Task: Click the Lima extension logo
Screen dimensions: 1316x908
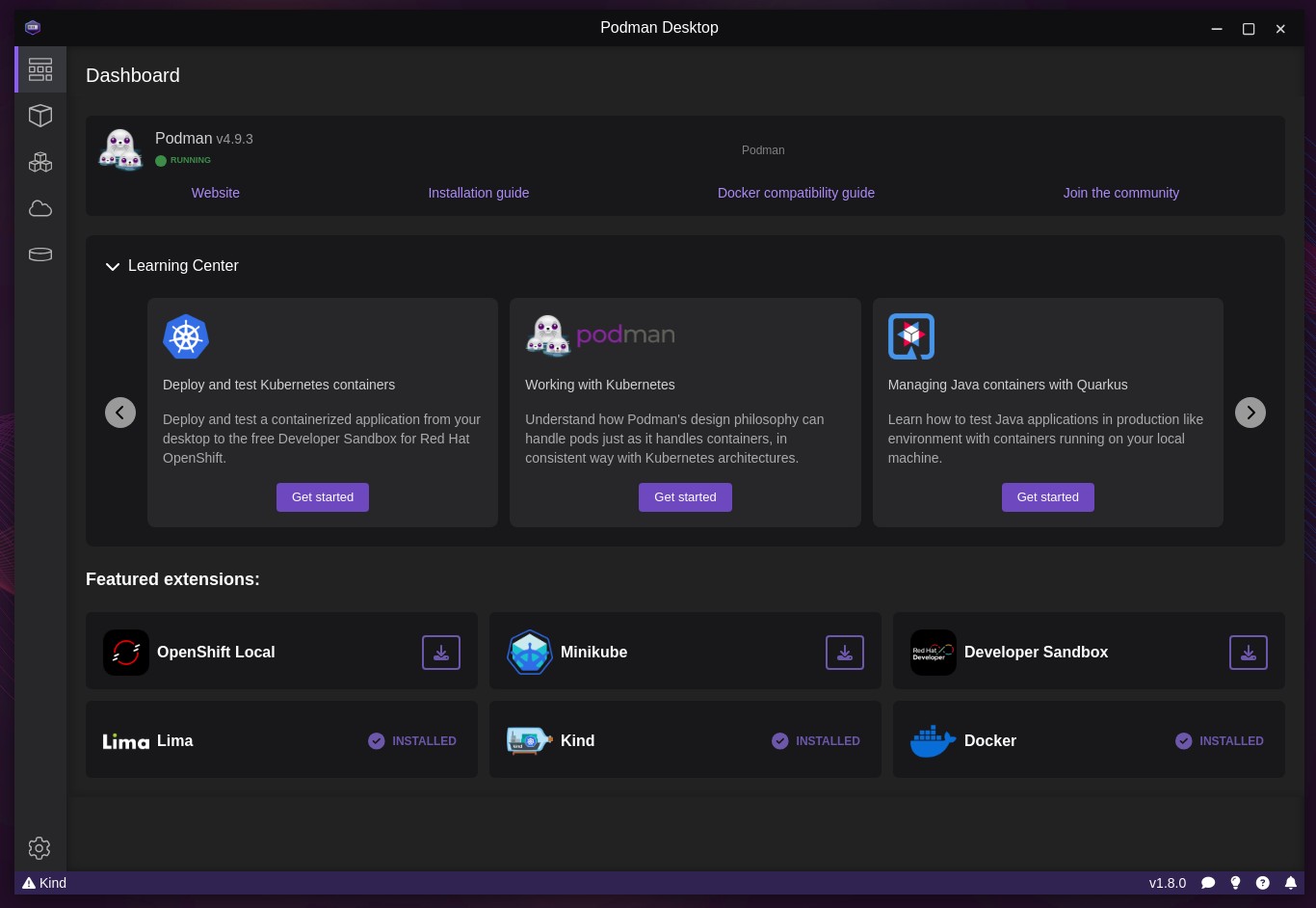Action: tap(126, 741)
